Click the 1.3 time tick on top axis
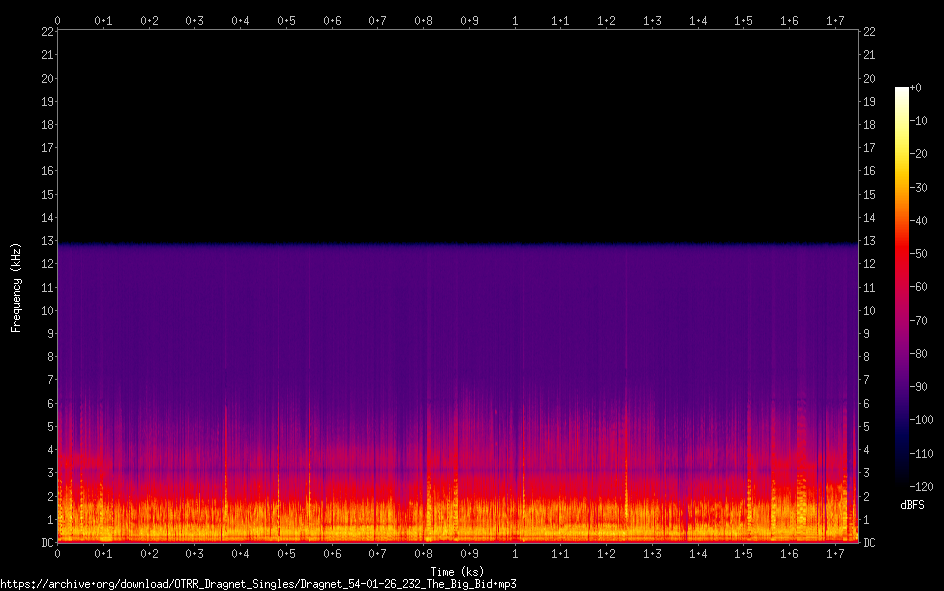This screenshot has height=591, width=944. tap(652, 20)
